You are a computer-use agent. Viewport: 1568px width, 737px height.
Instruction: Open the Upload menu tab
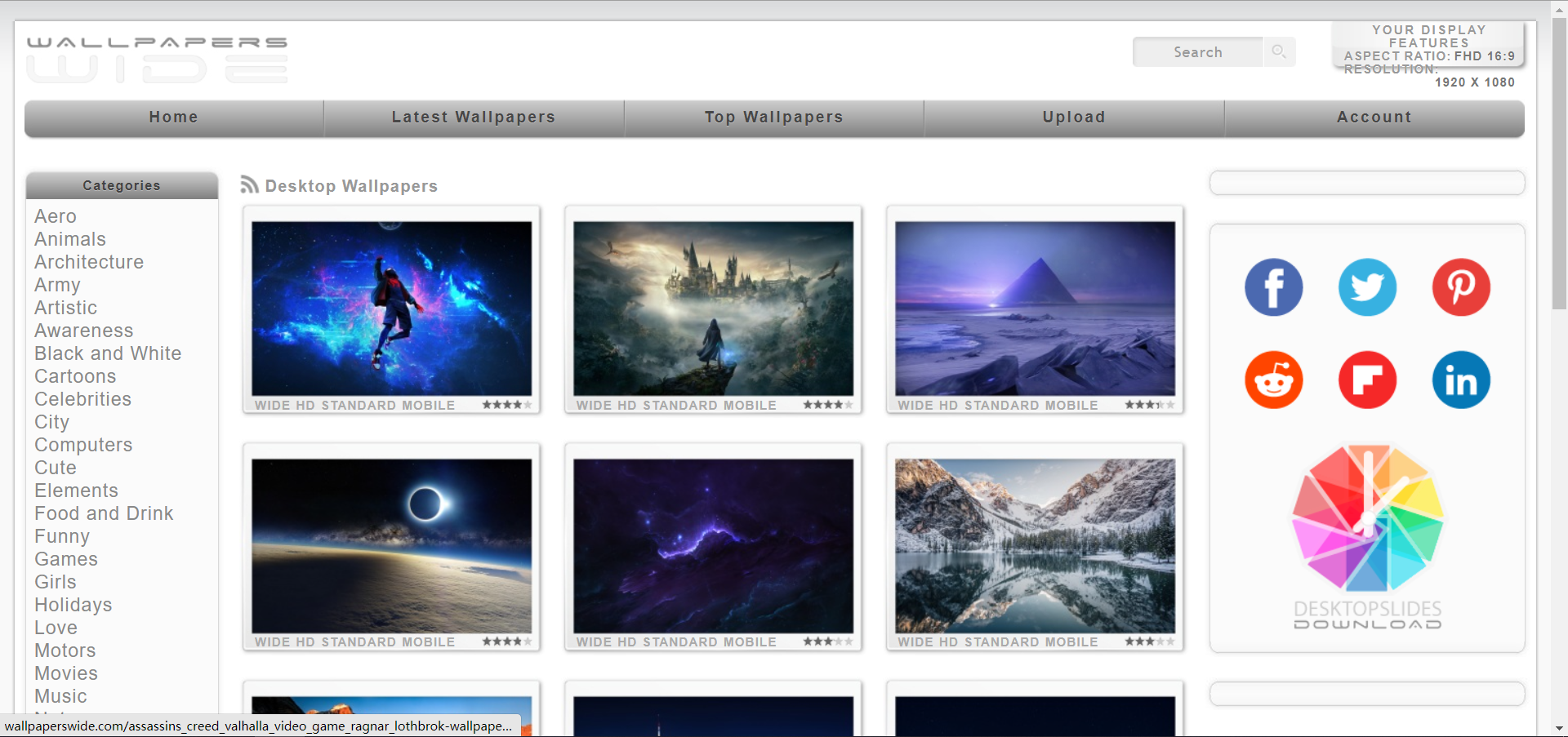point(1074,118)
